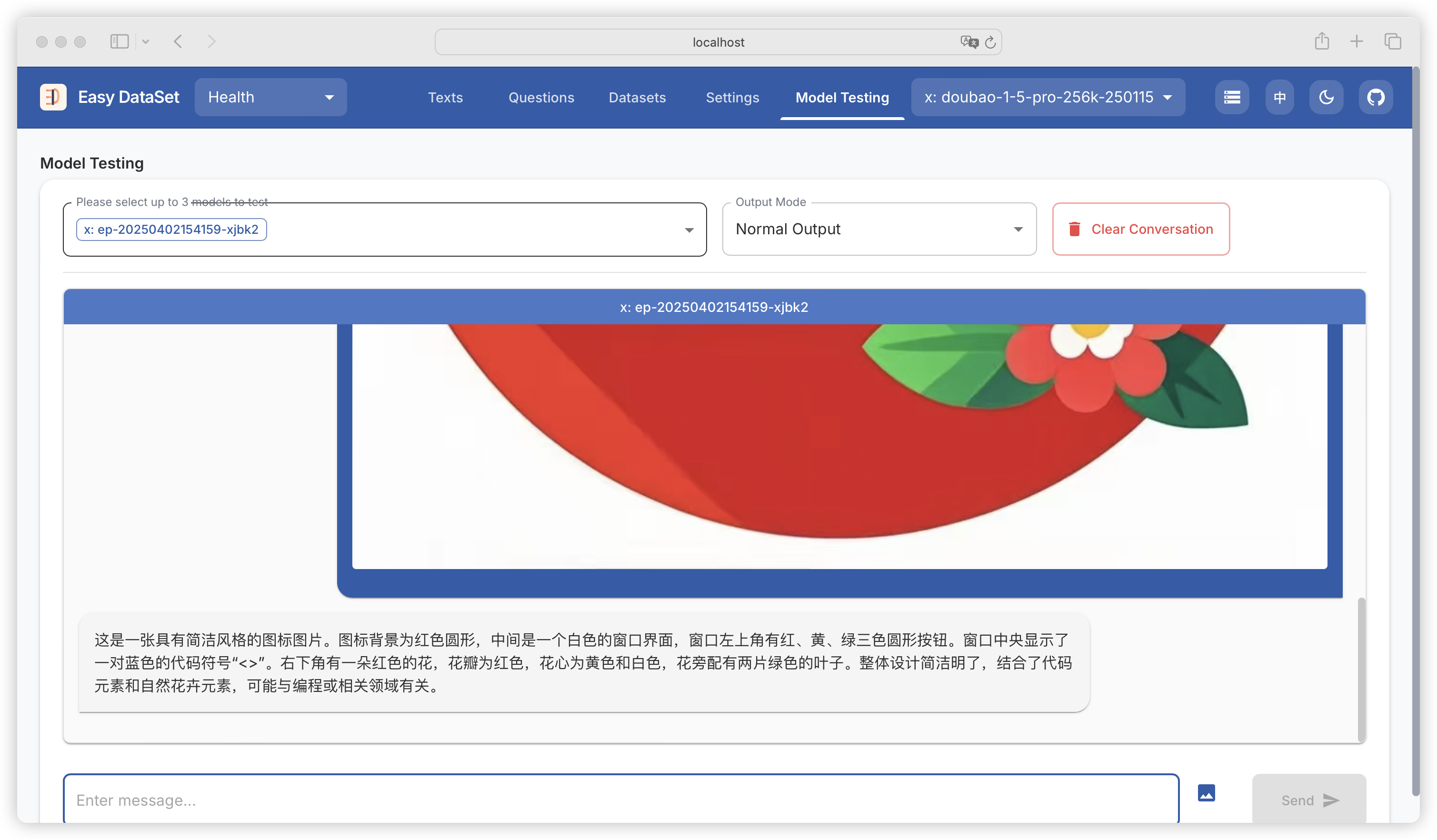Focus the Enter message input field
1437x840 pixels.
(x=620, y=800)
